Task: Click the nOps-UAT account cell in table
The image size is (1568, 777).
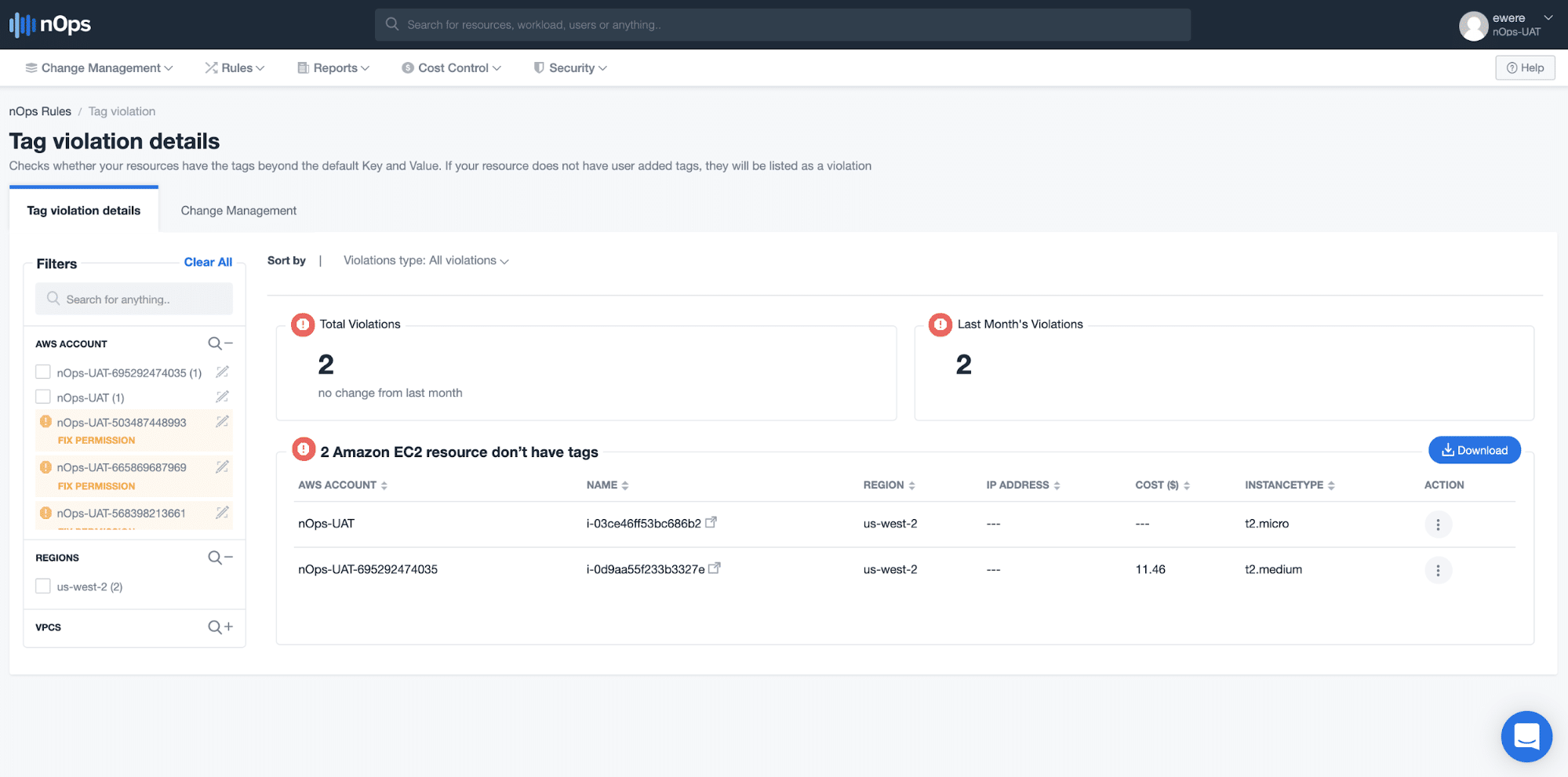Action: point(326,524)
